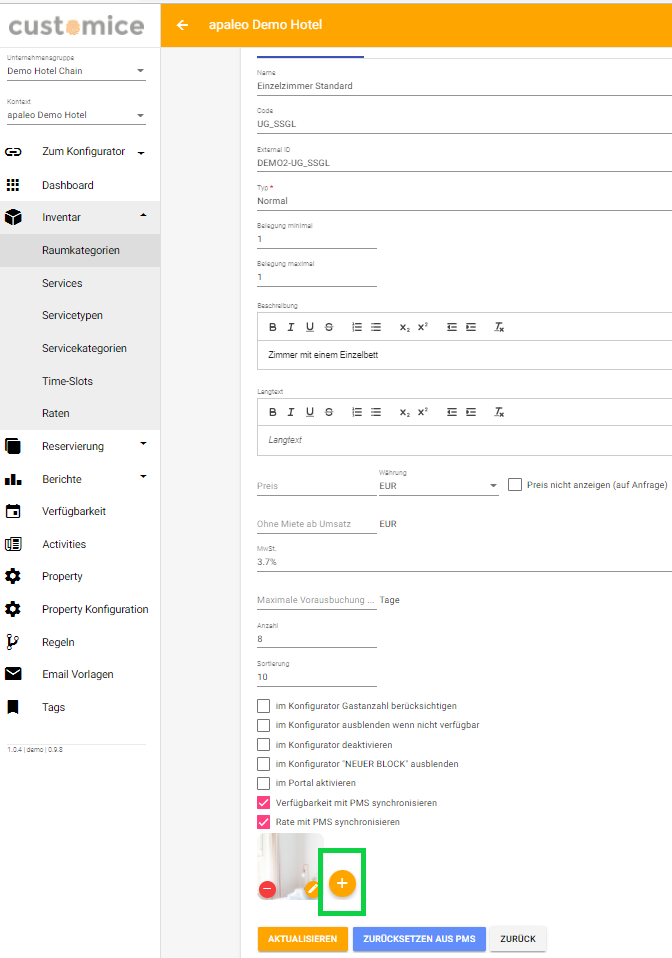Check 'im Konfigurator NEUER BLOCK ausblenden'
This screenshot has width=672, height=958.
(263, 764)
